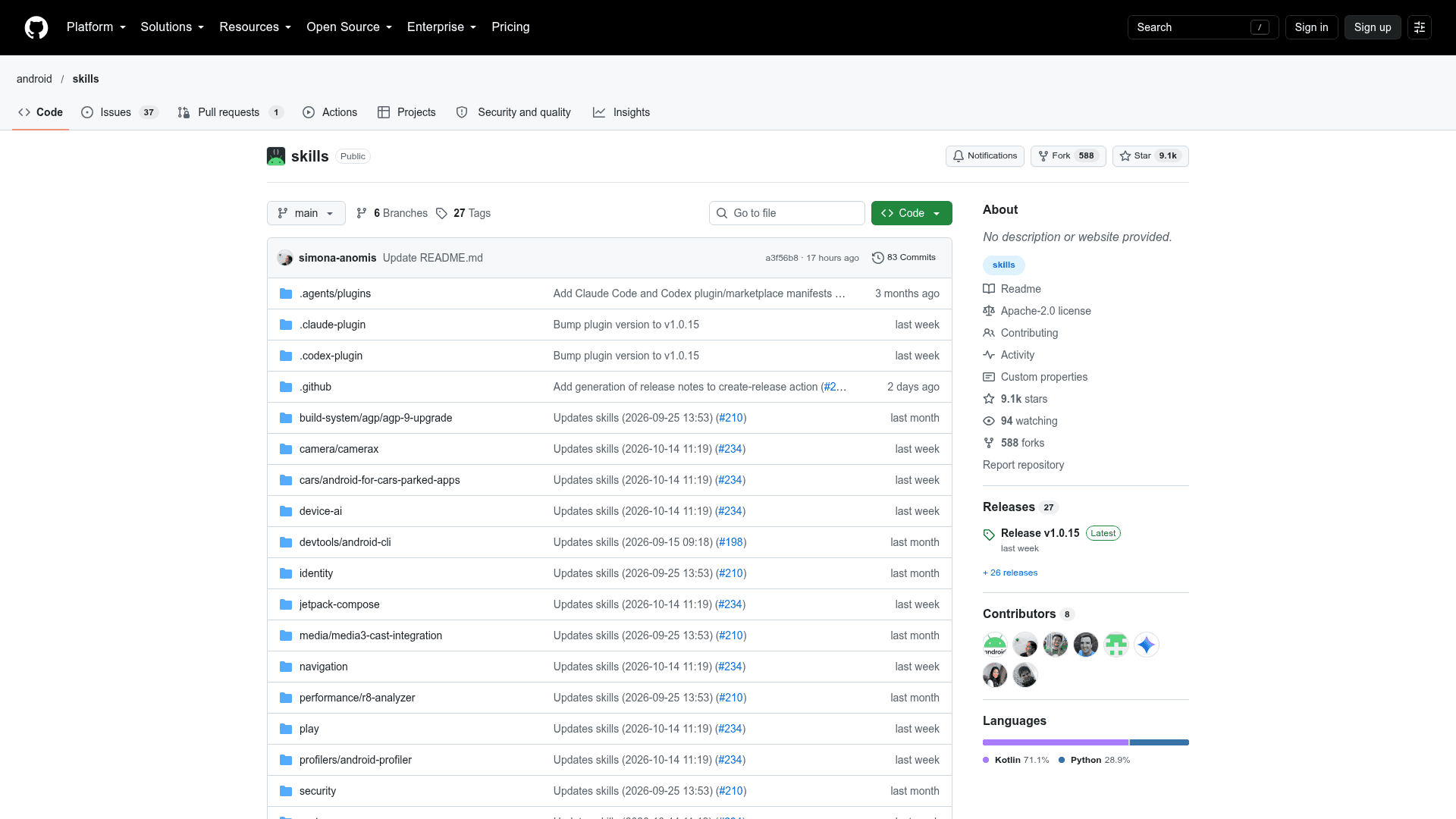Click the Sign in button
The image size is (1456, 819).
1311,27
